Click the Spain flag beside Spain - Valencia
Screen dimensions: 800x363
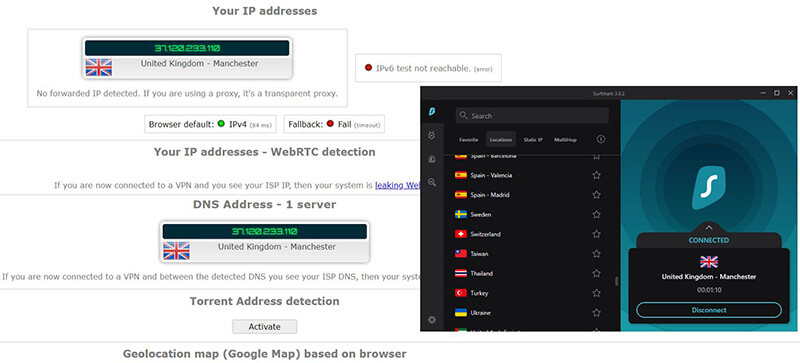pos(461,175)
